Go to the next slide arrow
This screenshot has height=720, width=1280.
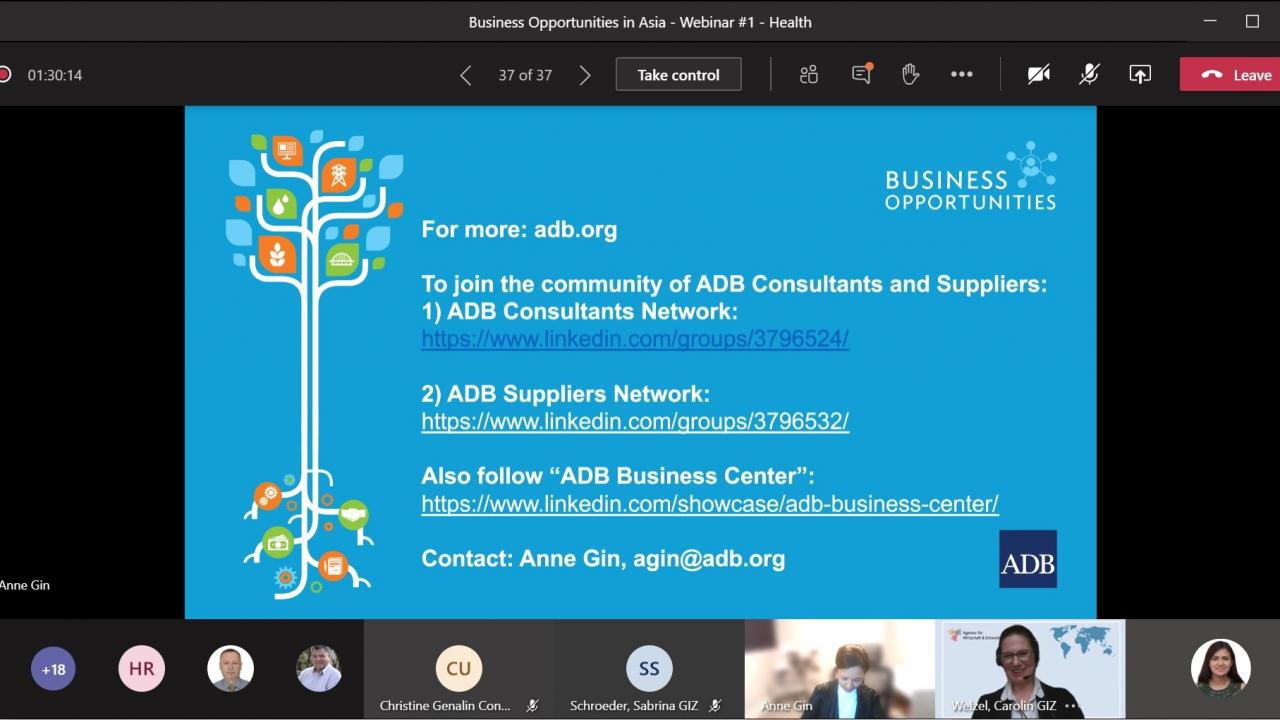click(585, 75)
